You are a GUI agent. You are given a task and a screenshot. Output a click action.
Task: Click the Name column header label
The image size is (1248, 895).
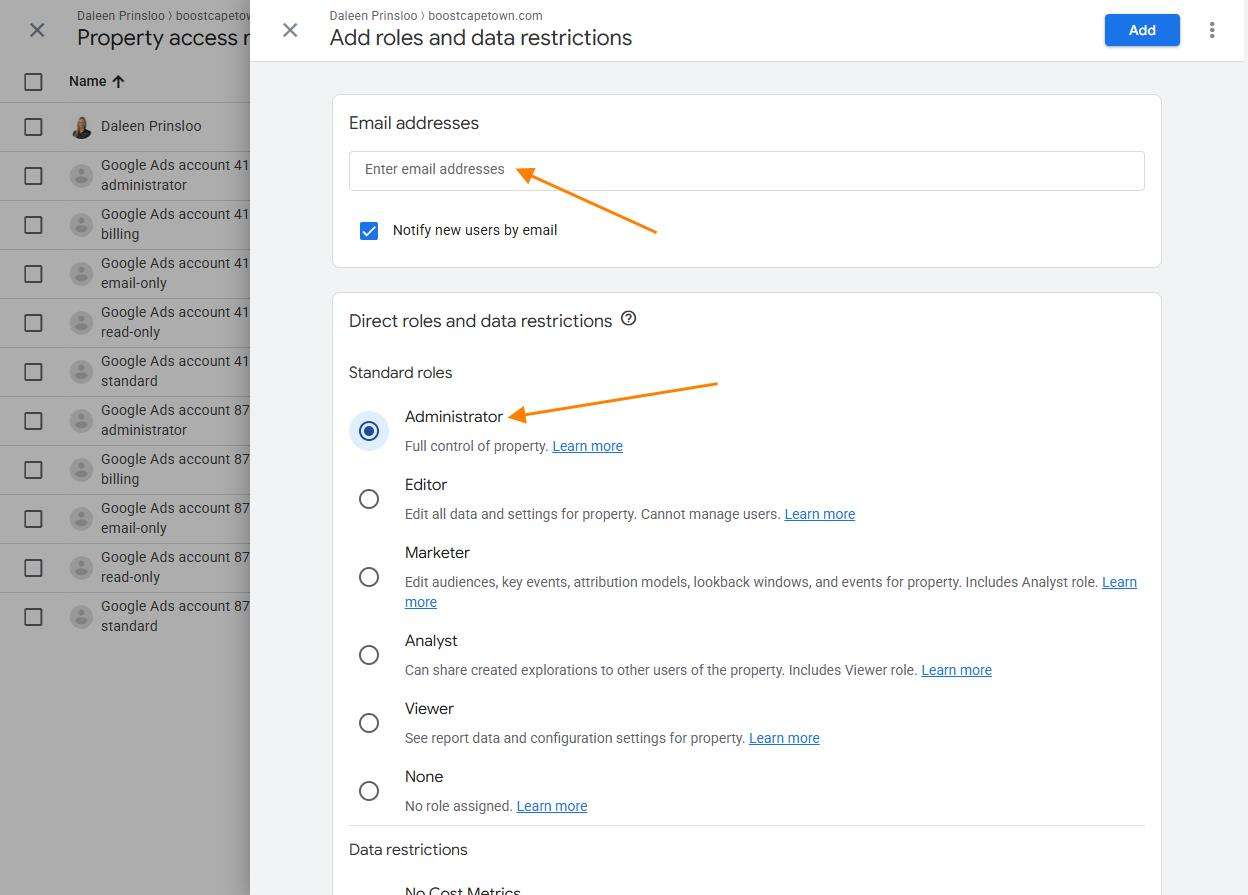(x=87, y=81)
